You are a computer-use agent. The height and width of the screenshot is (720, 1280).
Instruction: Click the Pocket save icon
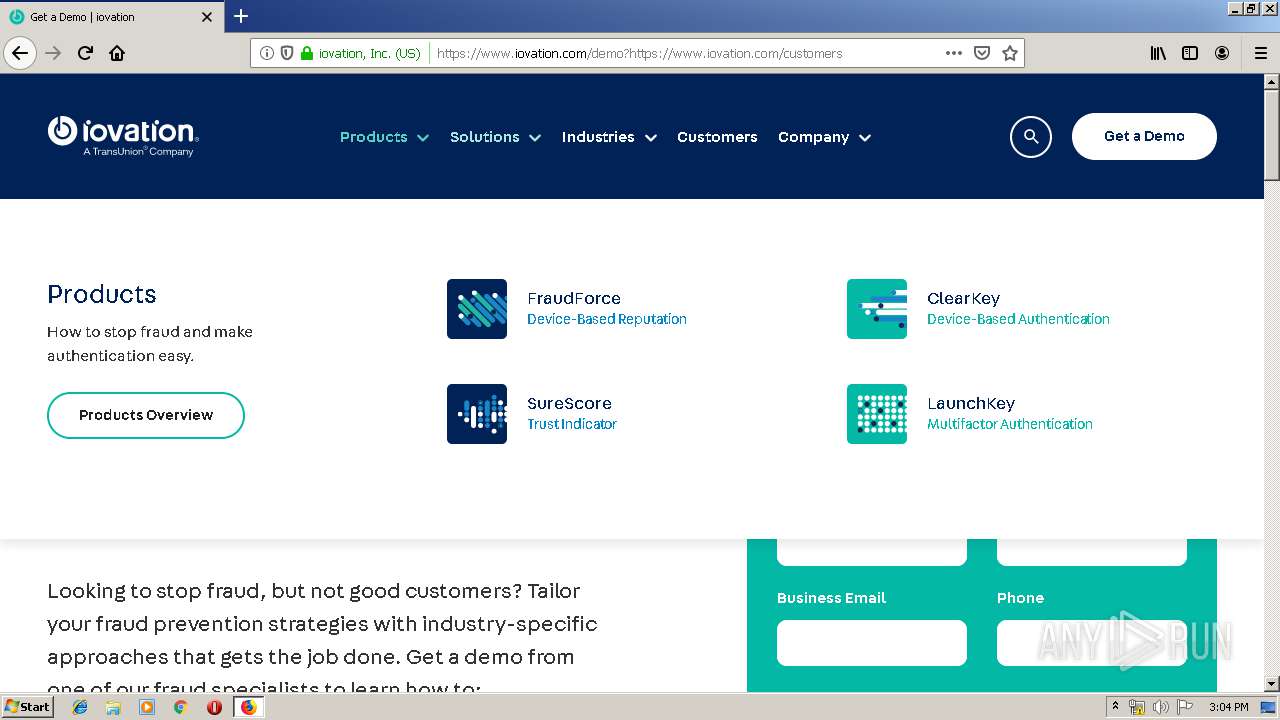click(x=982, y=53)
